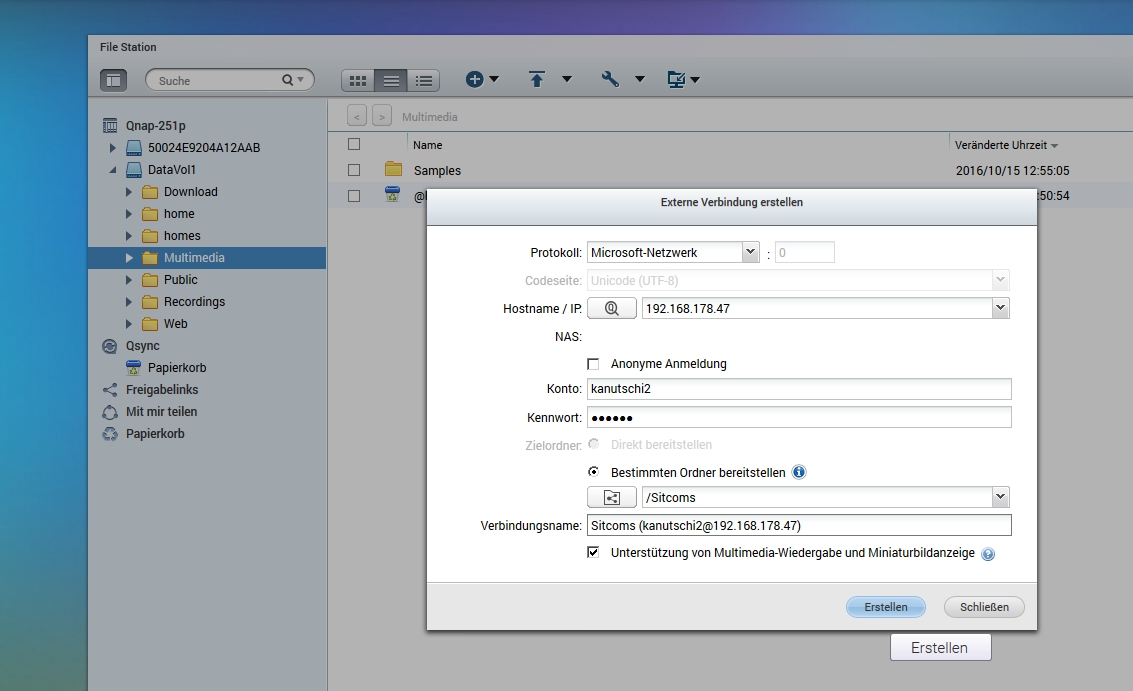The height and width of the screenshot is (691, 1133).
Task: Open Qsync in the sidebar
Action: [142, 346]
